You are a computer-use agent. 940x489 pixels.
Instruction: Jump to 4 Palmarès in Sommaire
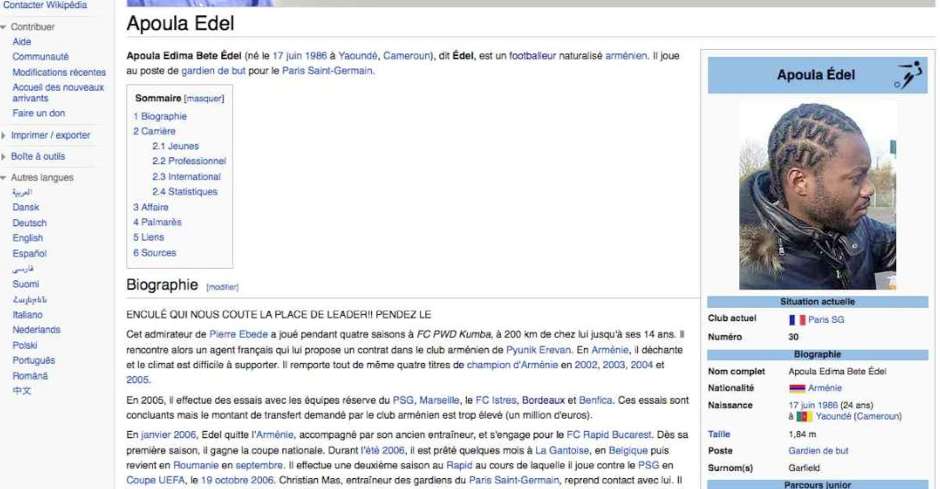point(157,222)
